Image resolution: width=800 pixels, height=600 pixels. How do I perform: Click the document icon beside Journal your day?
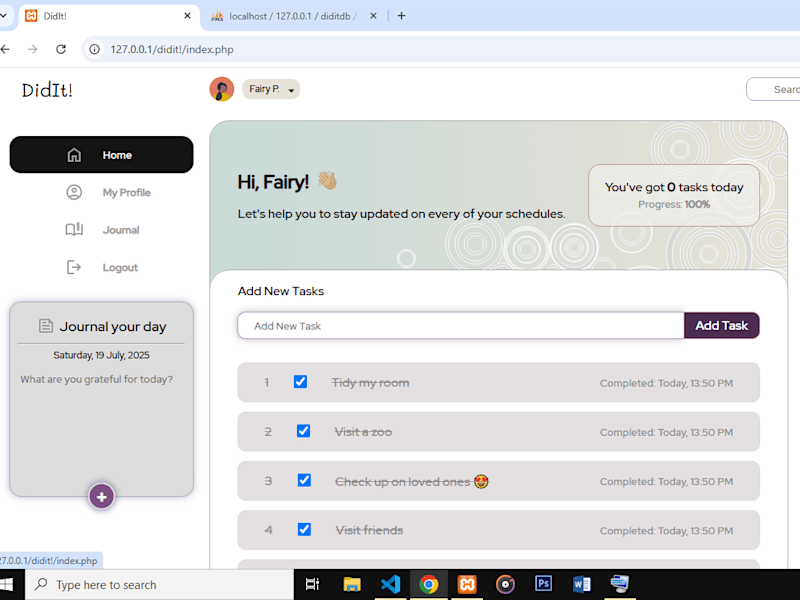click(46, 326)
